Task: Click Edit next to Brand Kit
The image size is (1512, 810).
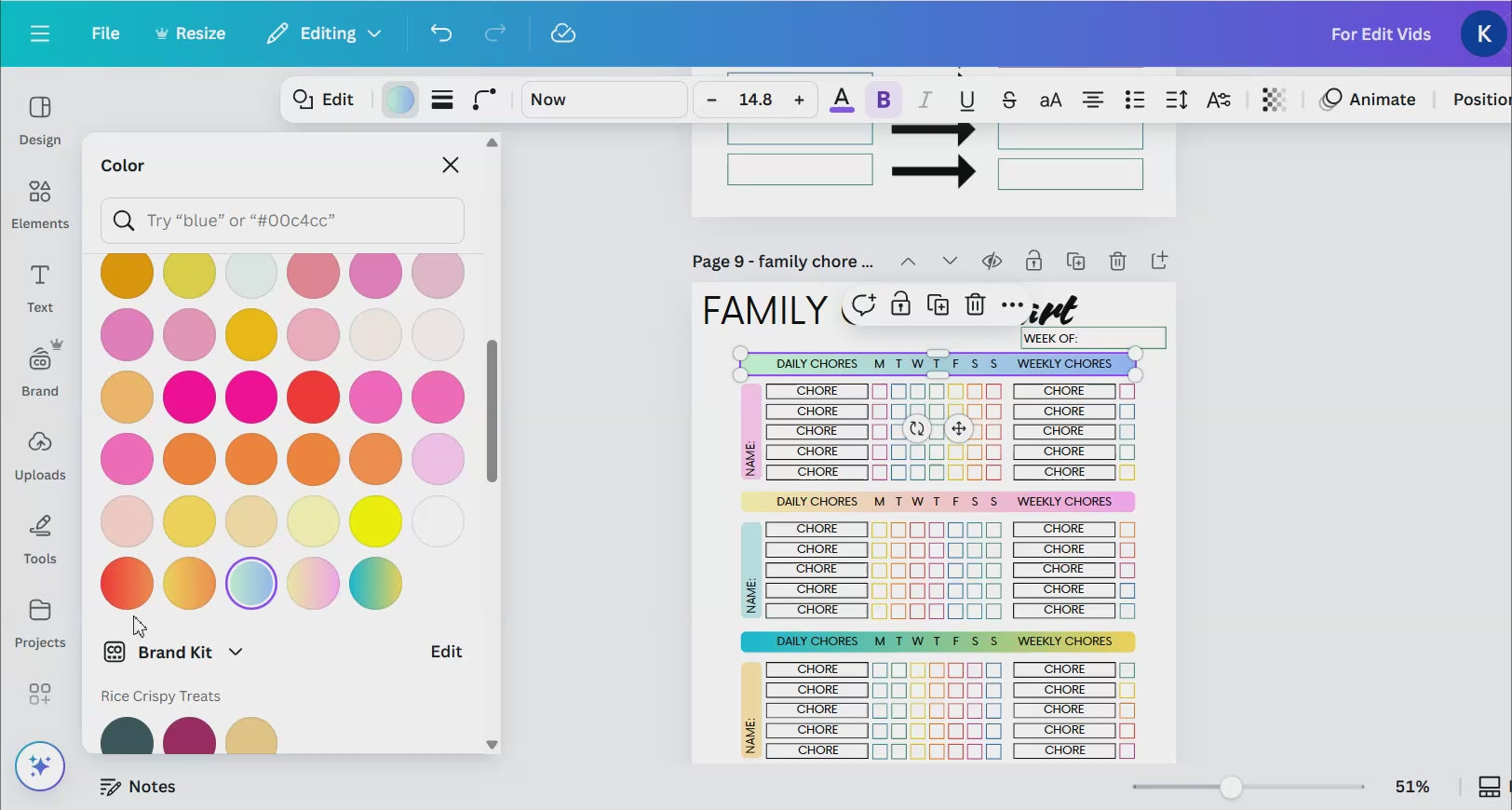Action: point(446,652)
